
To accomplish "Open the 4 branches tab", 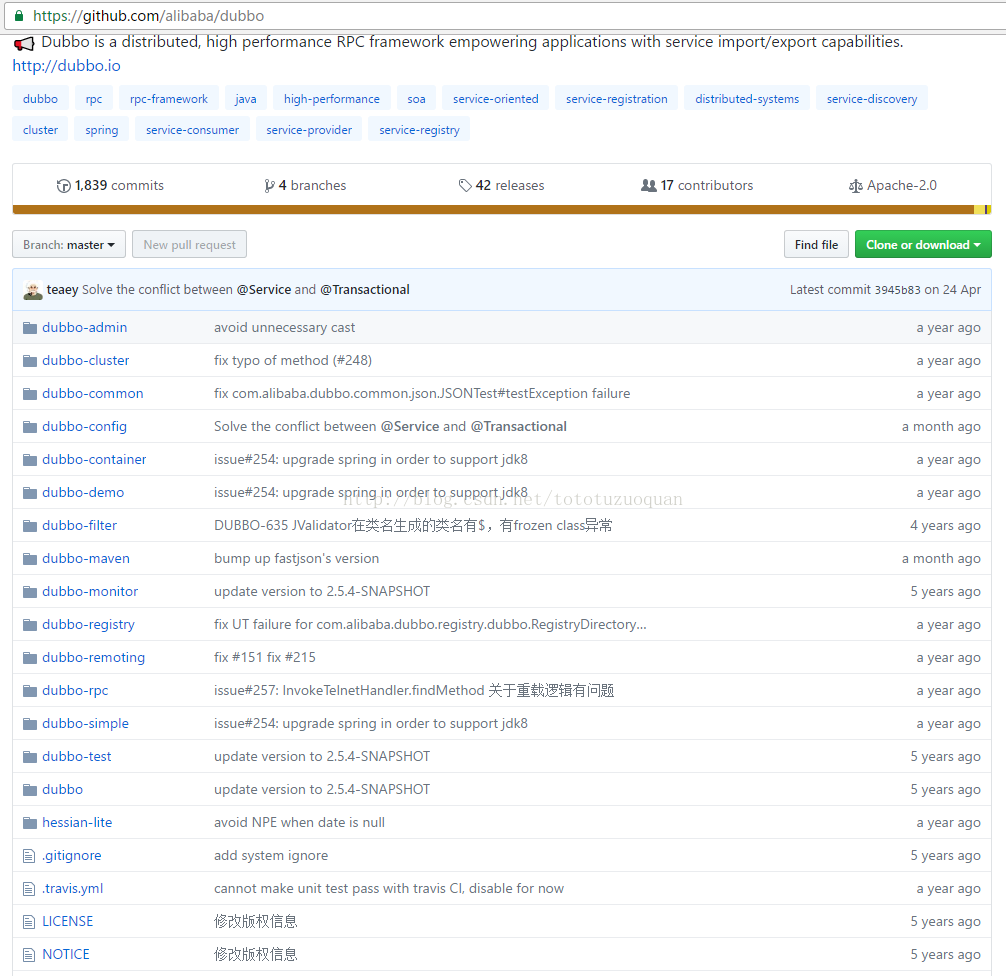I will (305, 185).
